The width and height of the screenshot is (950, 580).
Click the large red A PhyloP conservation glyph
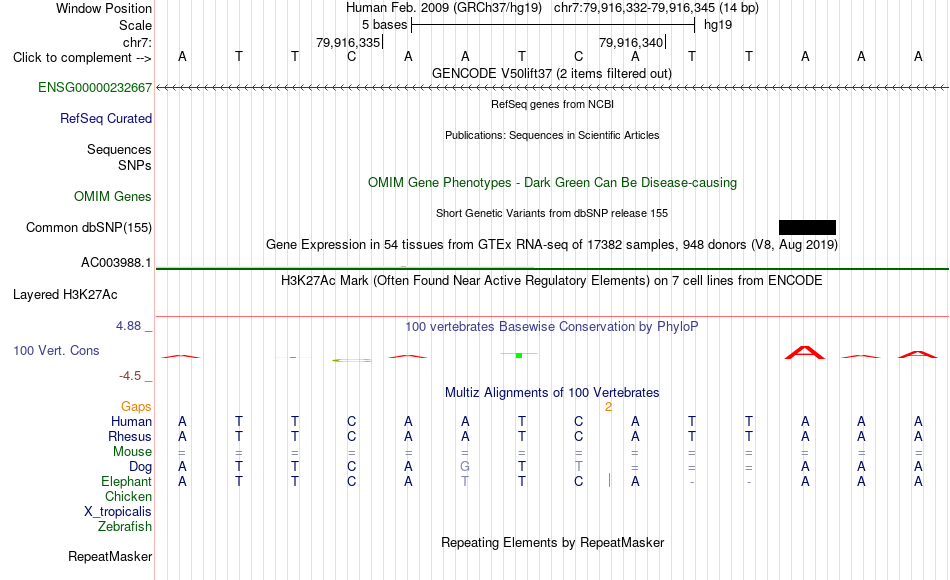(x=805, y=353)
